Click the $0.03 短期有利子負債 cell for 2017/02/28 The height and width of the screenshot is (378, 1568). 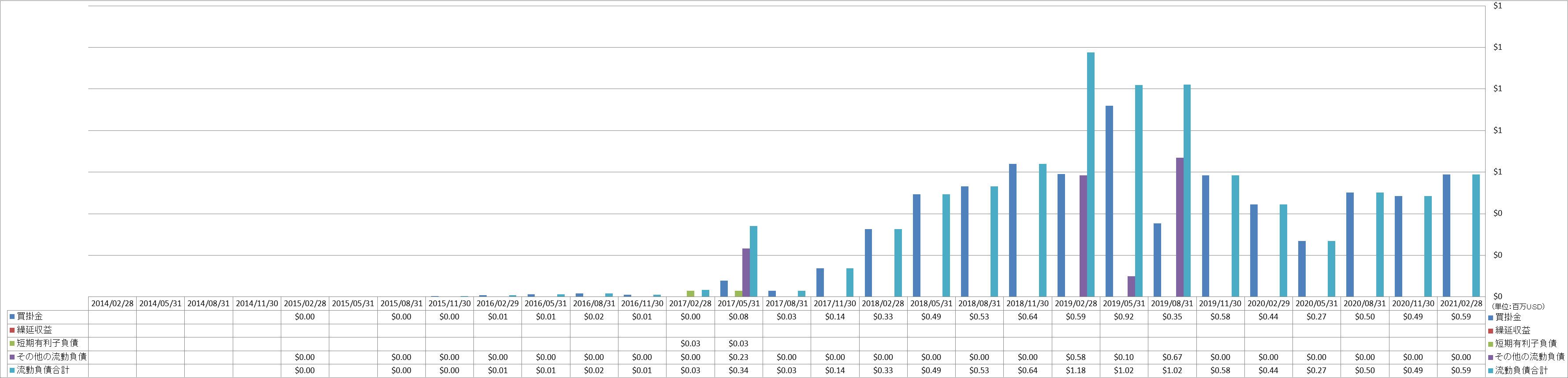(690, 344)
